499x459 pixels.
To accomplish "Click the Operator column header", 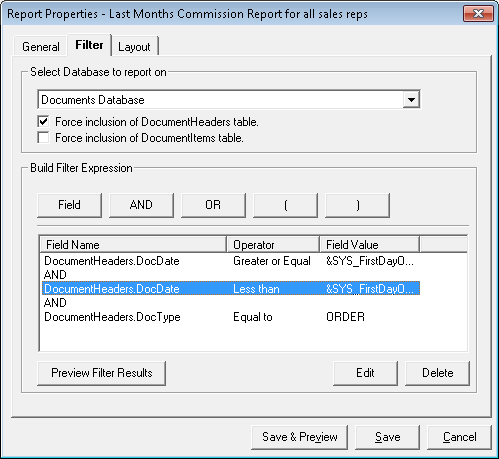I will [x=273, y=245].
